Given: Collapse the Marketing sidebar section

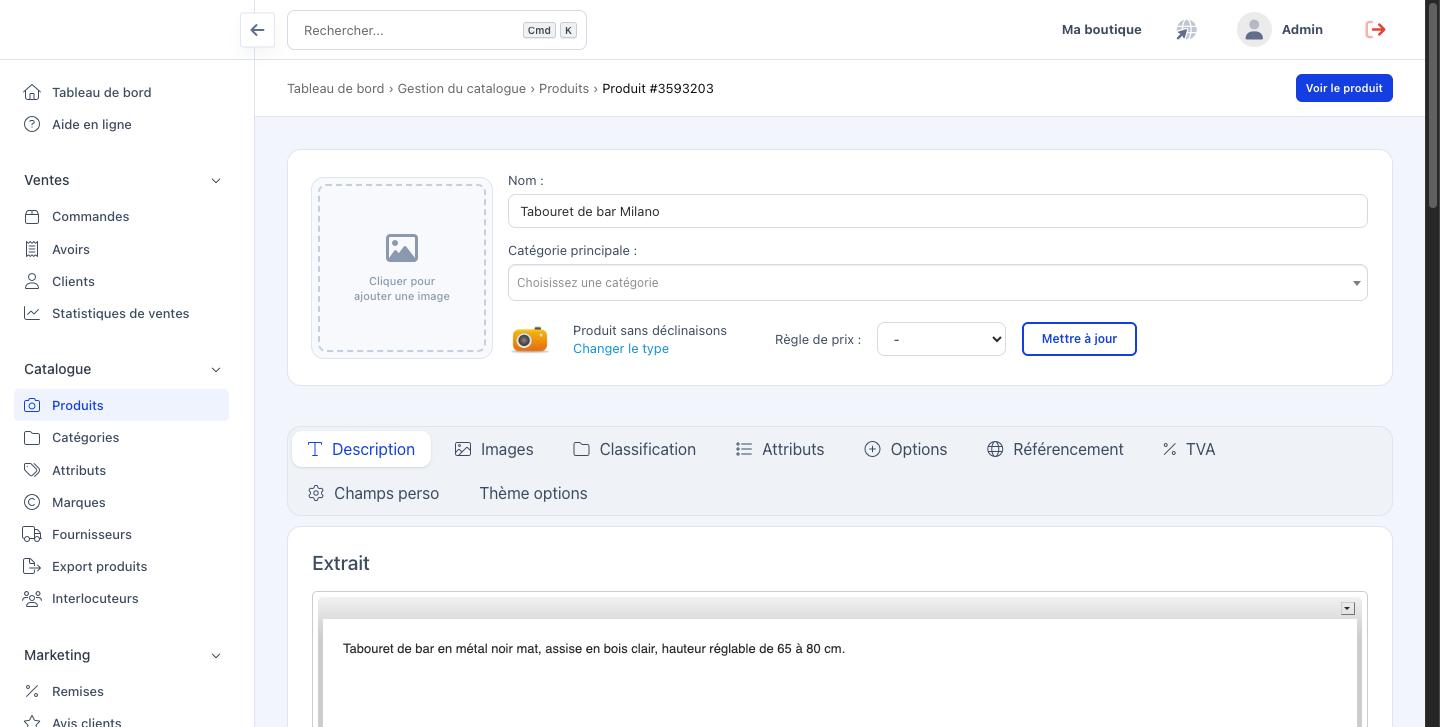Looking at the screenshot, I should pos(216,655).
